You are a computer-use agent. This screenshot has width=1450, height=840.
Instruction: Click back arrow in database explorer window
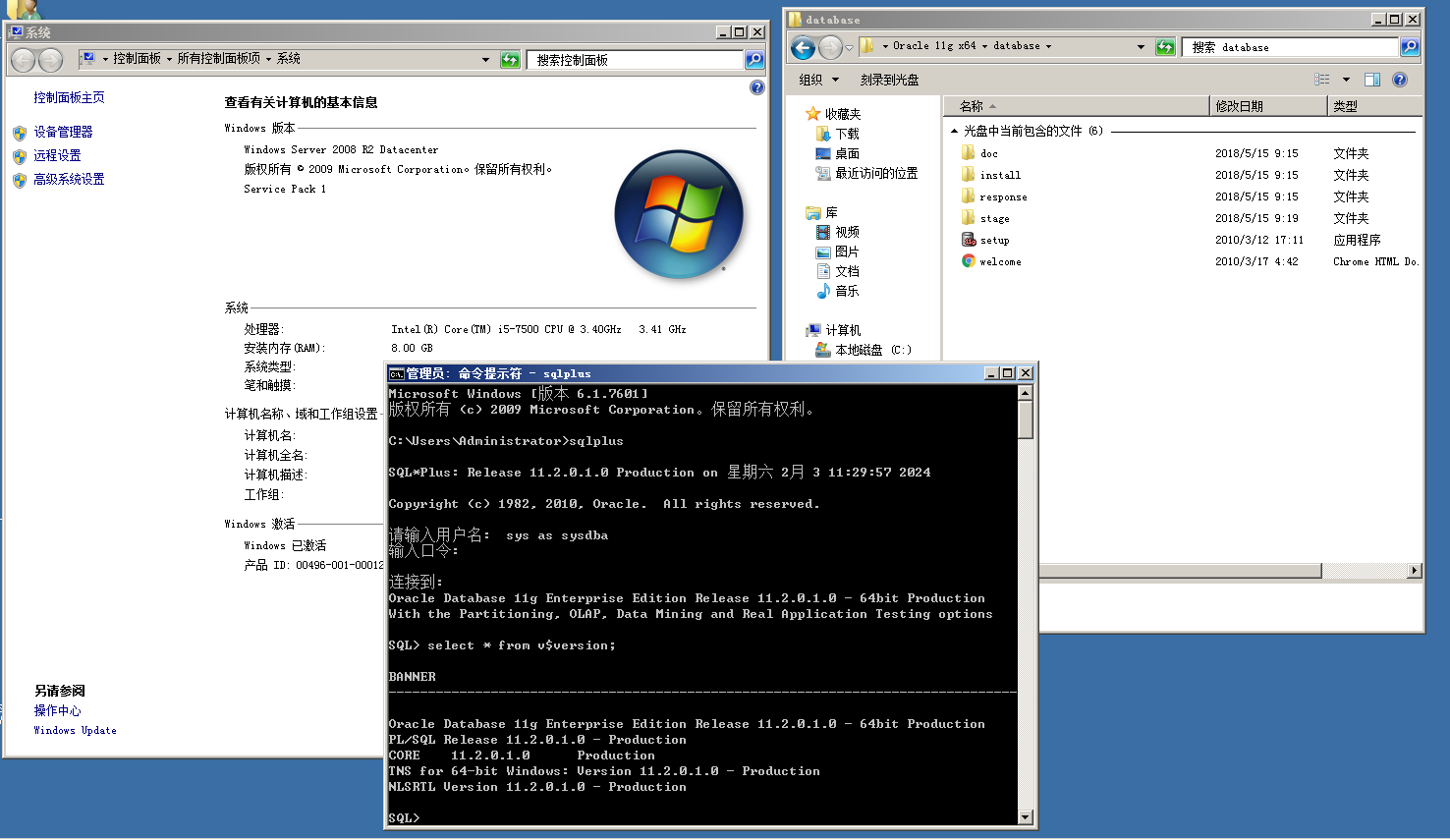pyautogui.click(x=803, y=47)
